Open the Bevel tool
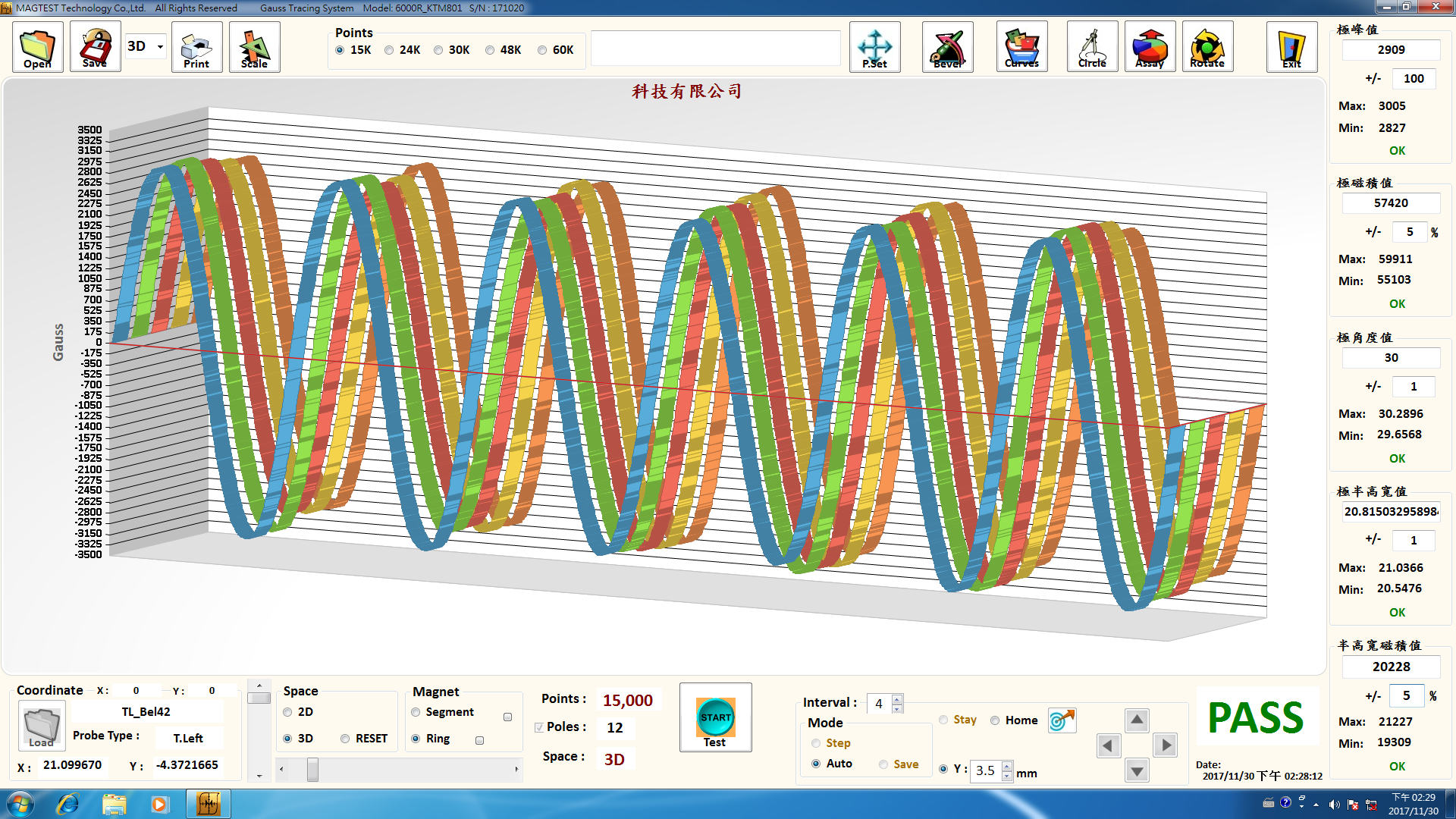1456x819 pixels. [947, 47]
